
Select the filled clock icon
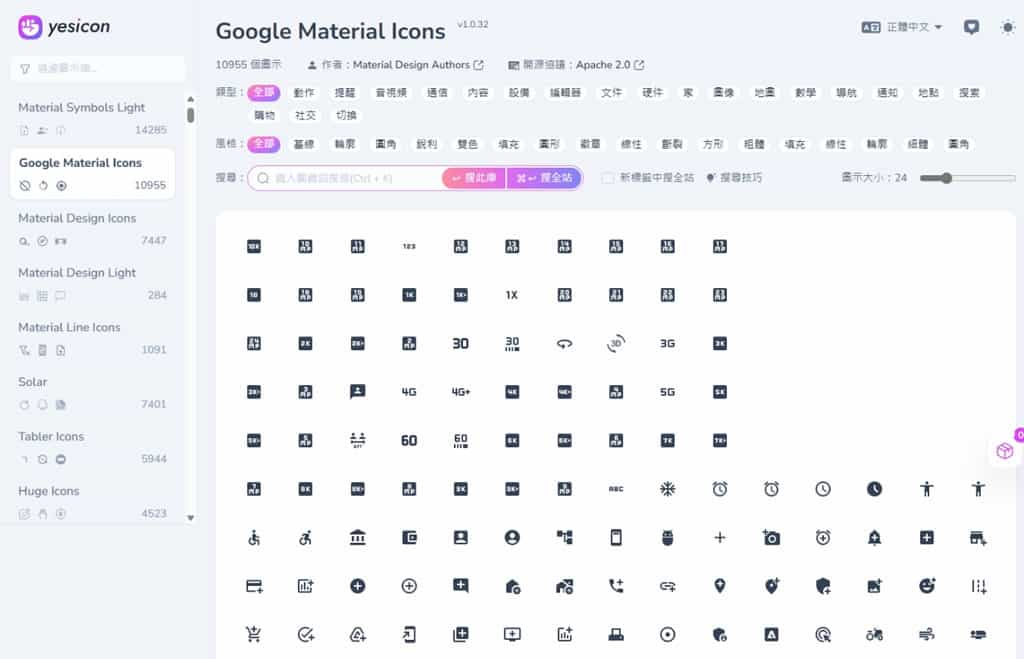874,489
